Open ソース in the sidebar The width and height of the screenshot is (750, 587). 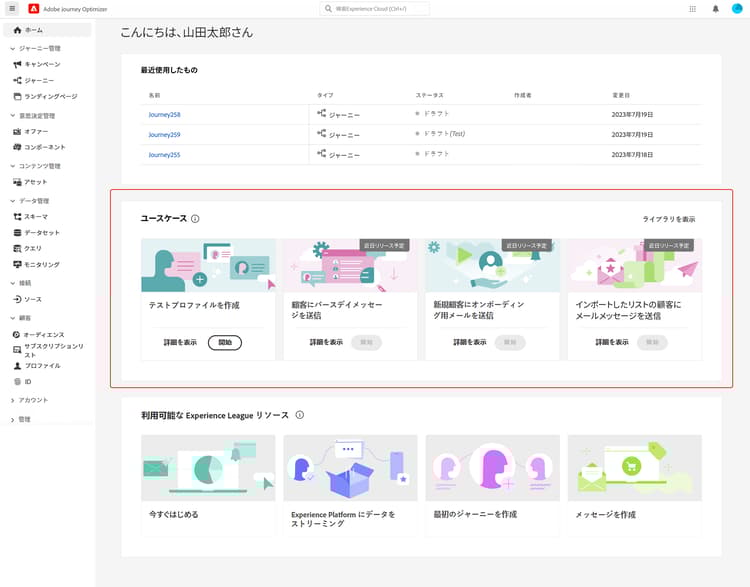point(28,299)
